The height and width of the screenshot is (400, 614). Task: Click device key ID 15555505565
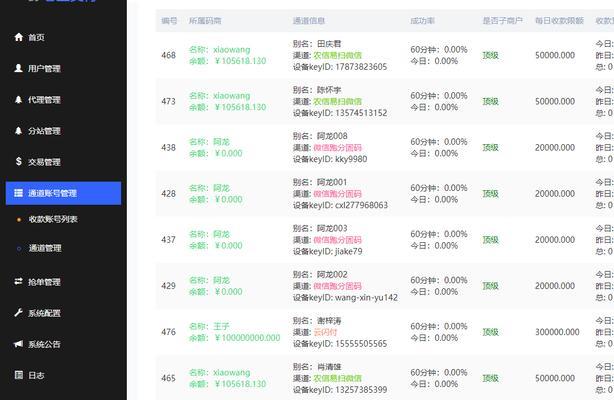[x=361, y=344]
